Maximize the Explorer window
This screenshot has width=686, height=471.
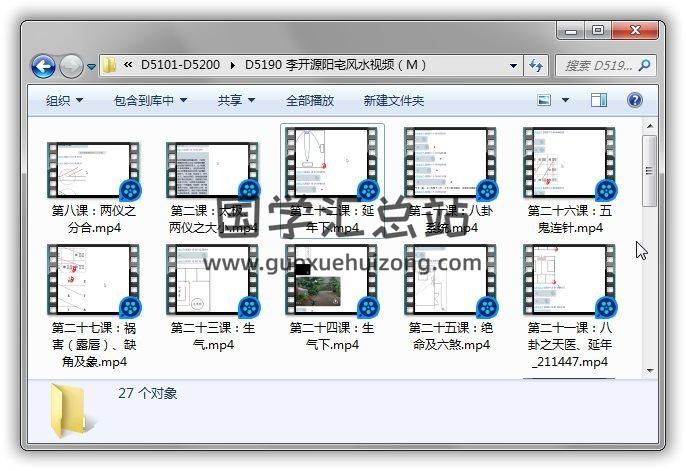[598, 31]
